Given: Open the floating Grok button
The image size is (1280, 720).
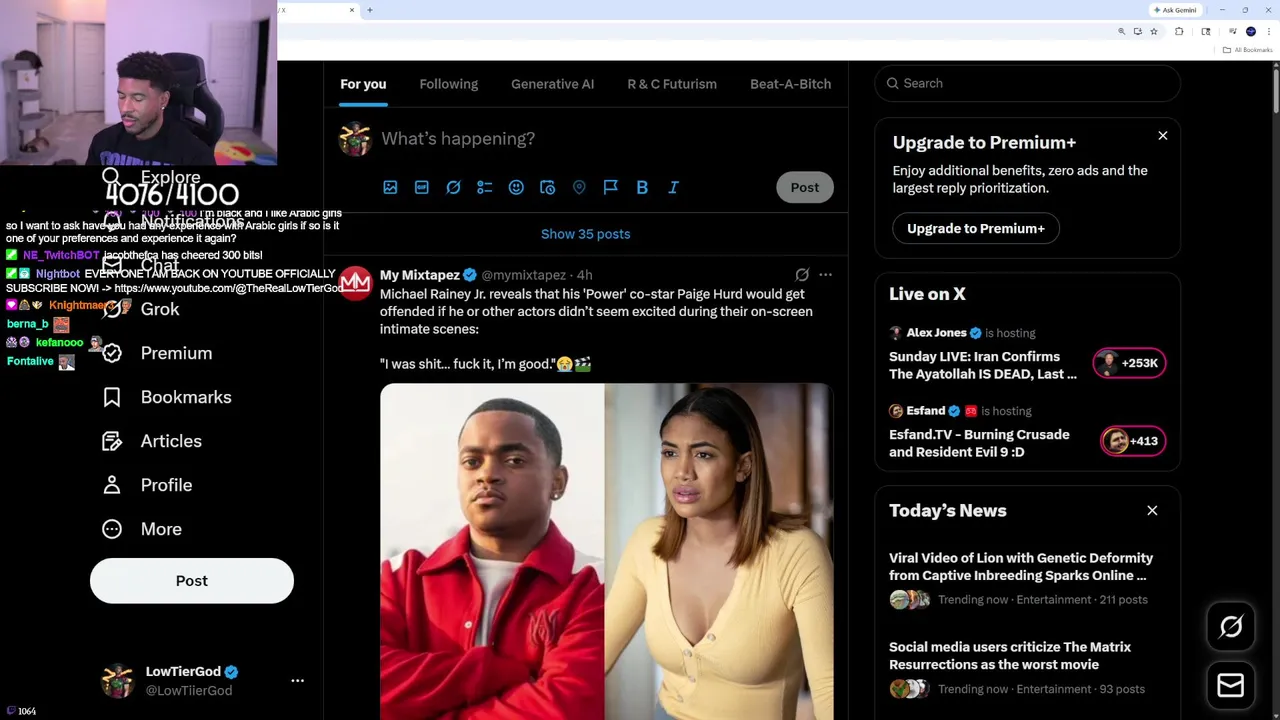Looking at the screenshot, I should [x=1231, y=627].
